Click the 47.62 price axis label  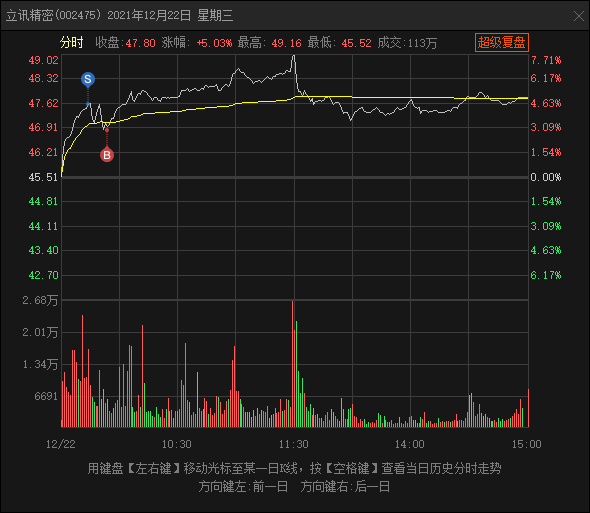(x=44, y=103)
